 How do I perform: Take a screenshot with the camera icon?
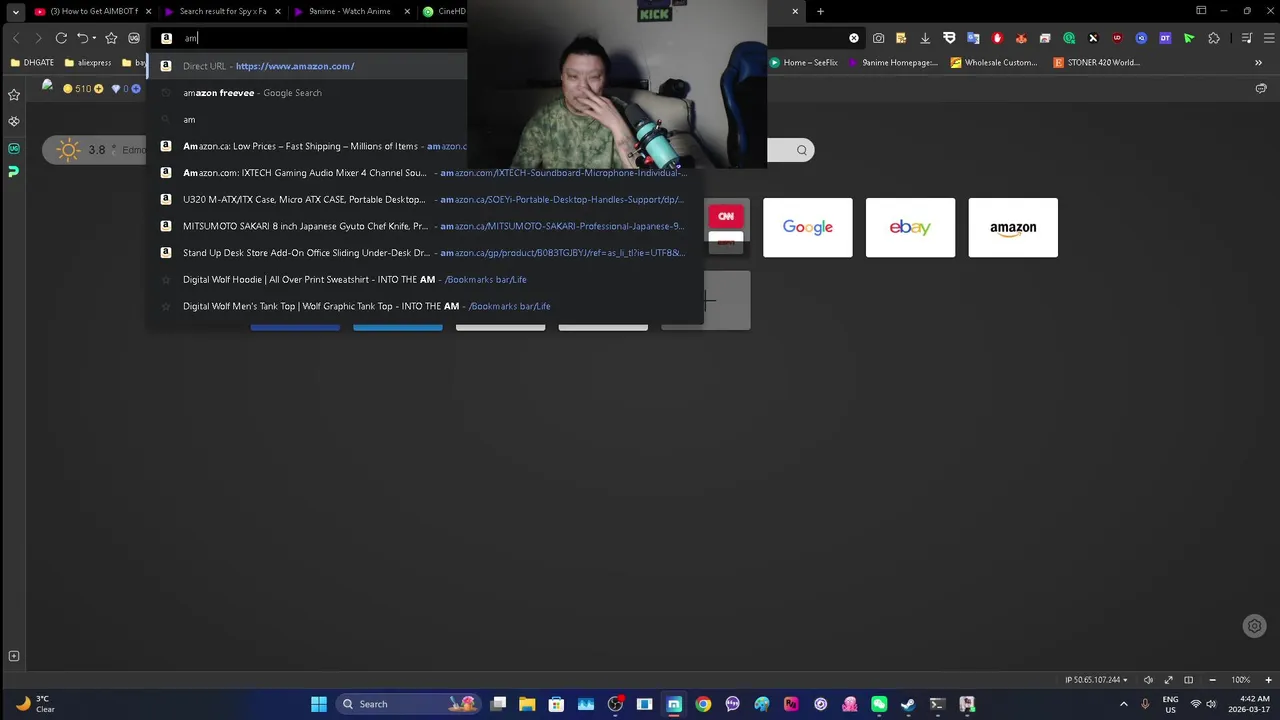point(878,38)
